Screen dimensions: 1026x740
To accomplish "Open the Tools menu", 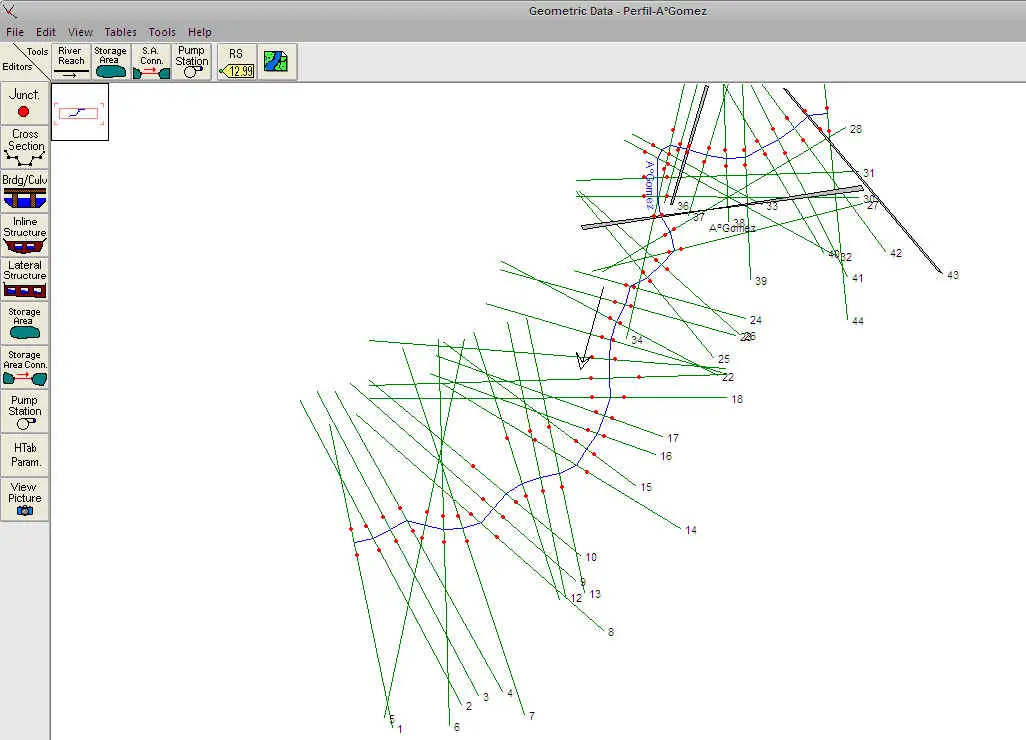I will [162, 32].
